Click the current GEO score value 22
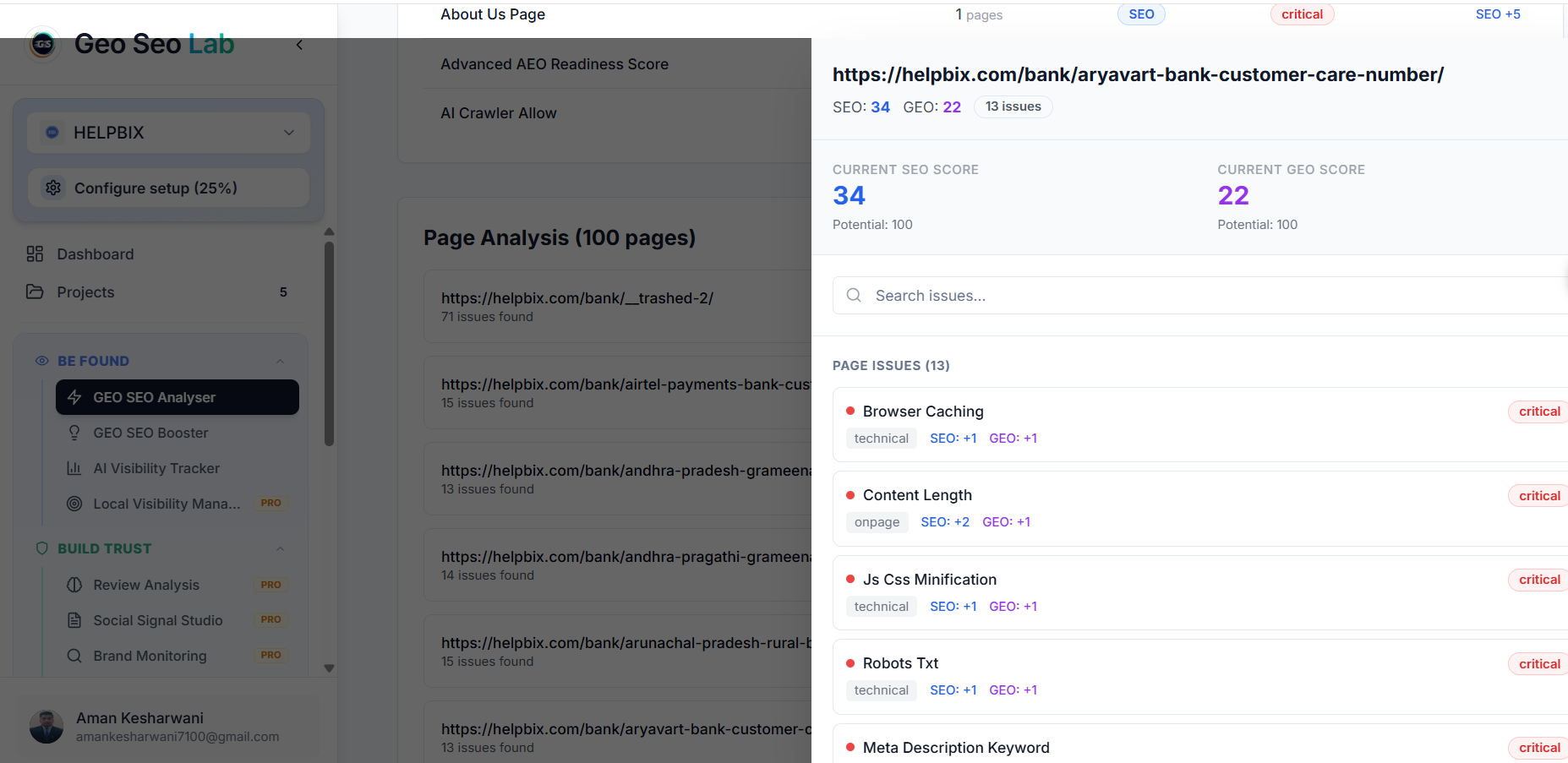 [1233, 195]
